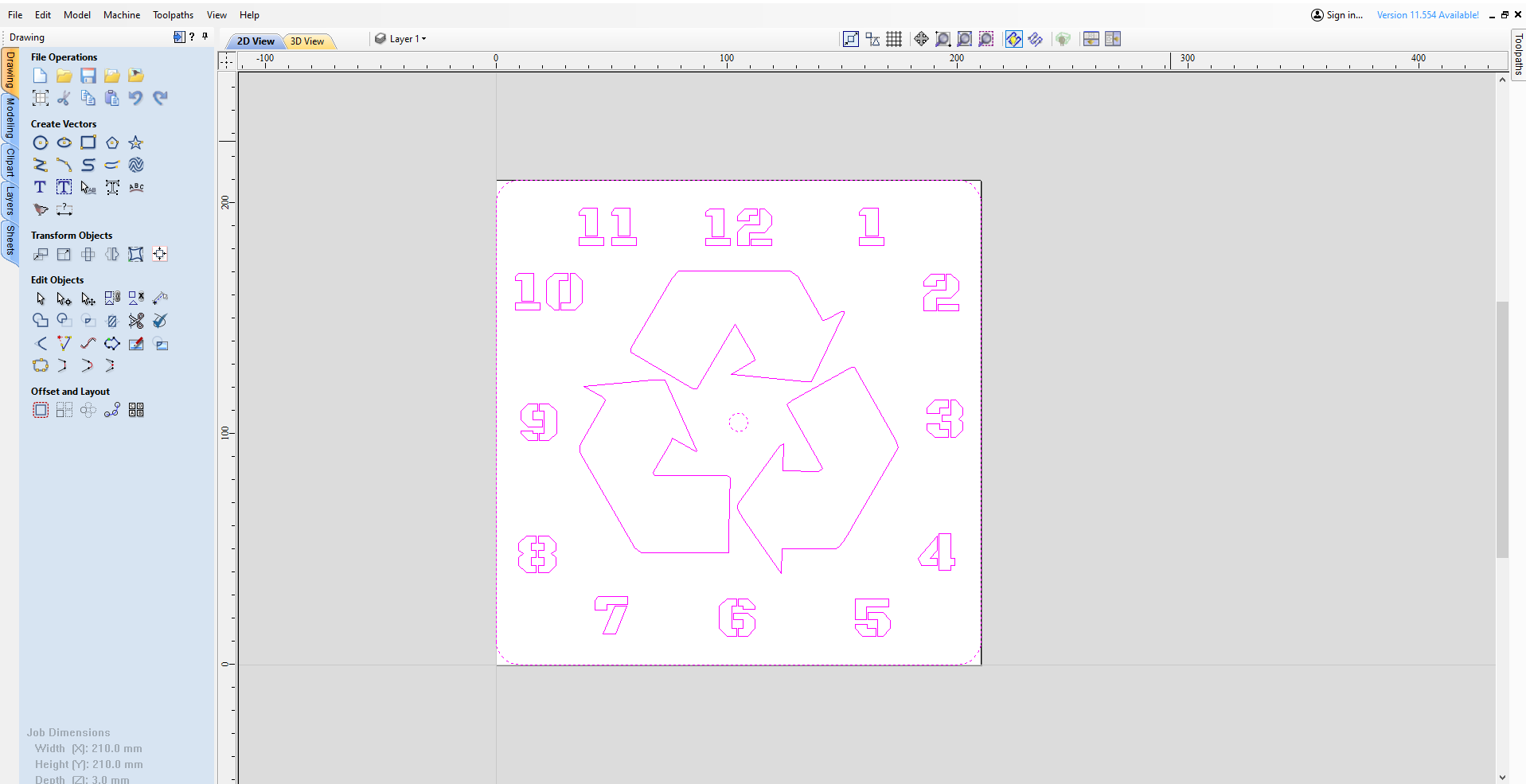
Task: Select the Draw Polygon tool
Action: pyautogui.click(x=112, y=142)
